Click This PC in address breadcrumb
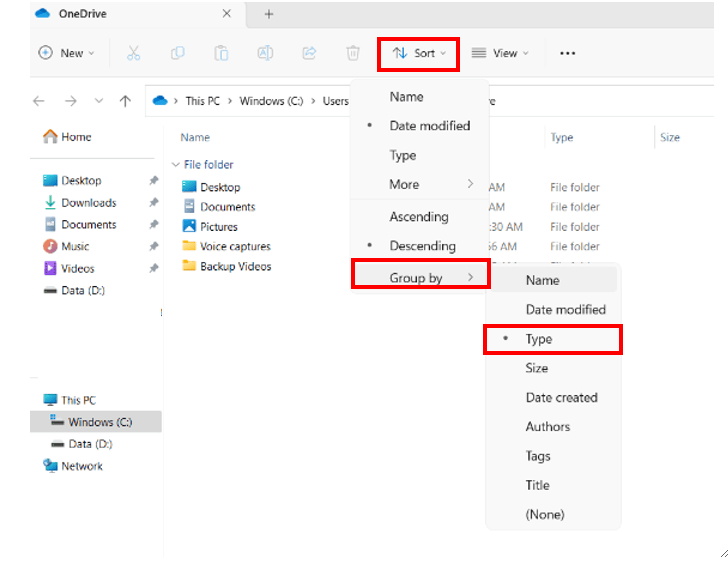The image size is (728, 569). click(x=202, y=101)
